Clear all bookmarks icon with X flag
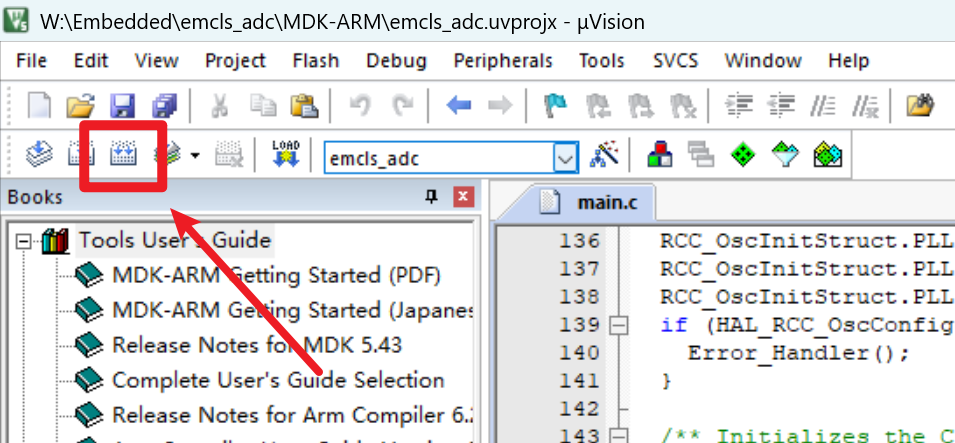This screenshot has height=443, width=955. (x=683, y=105)
